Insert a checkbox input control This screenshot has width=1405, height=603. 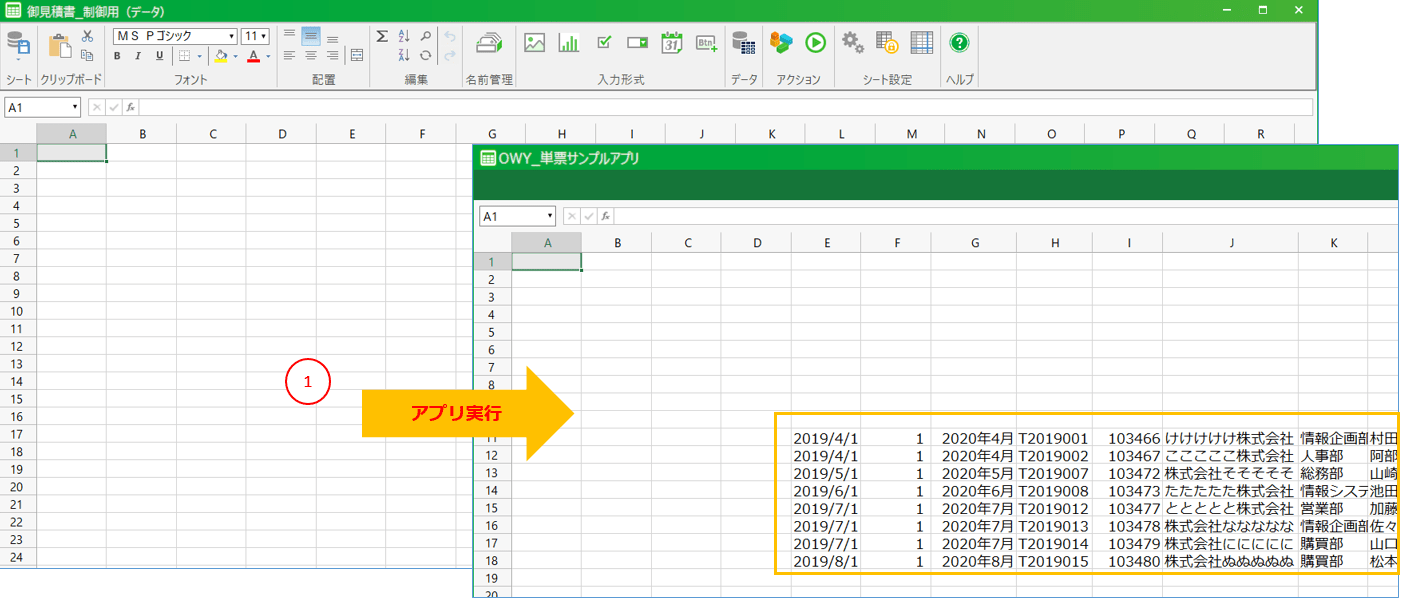pos(604,43)
